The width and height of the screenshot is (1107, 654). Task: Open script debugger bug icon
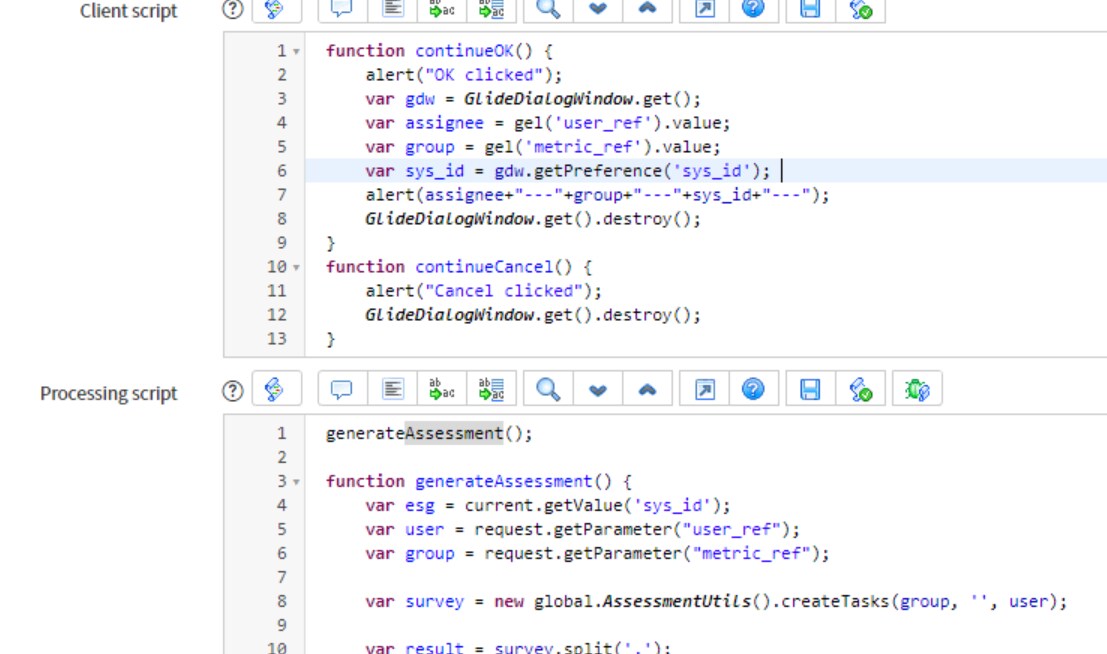click(x=917, y=389)
